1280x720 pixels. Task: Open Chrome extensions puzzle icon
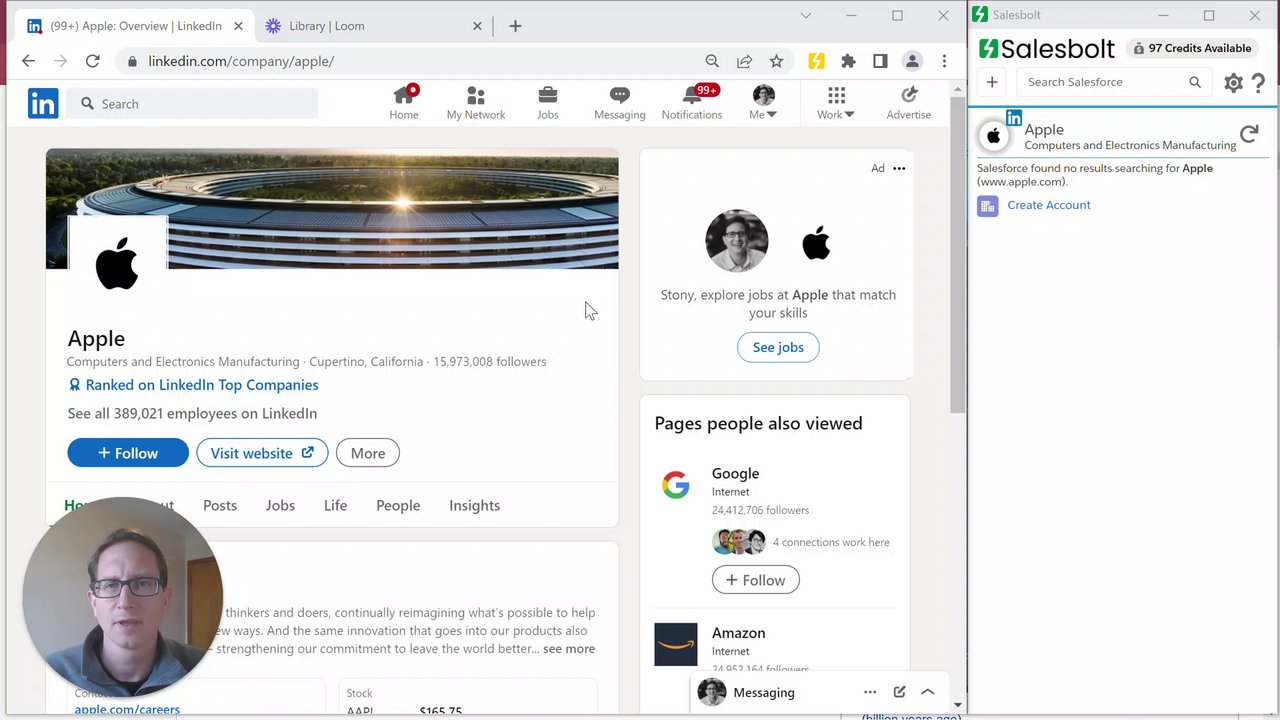(848, 61)
